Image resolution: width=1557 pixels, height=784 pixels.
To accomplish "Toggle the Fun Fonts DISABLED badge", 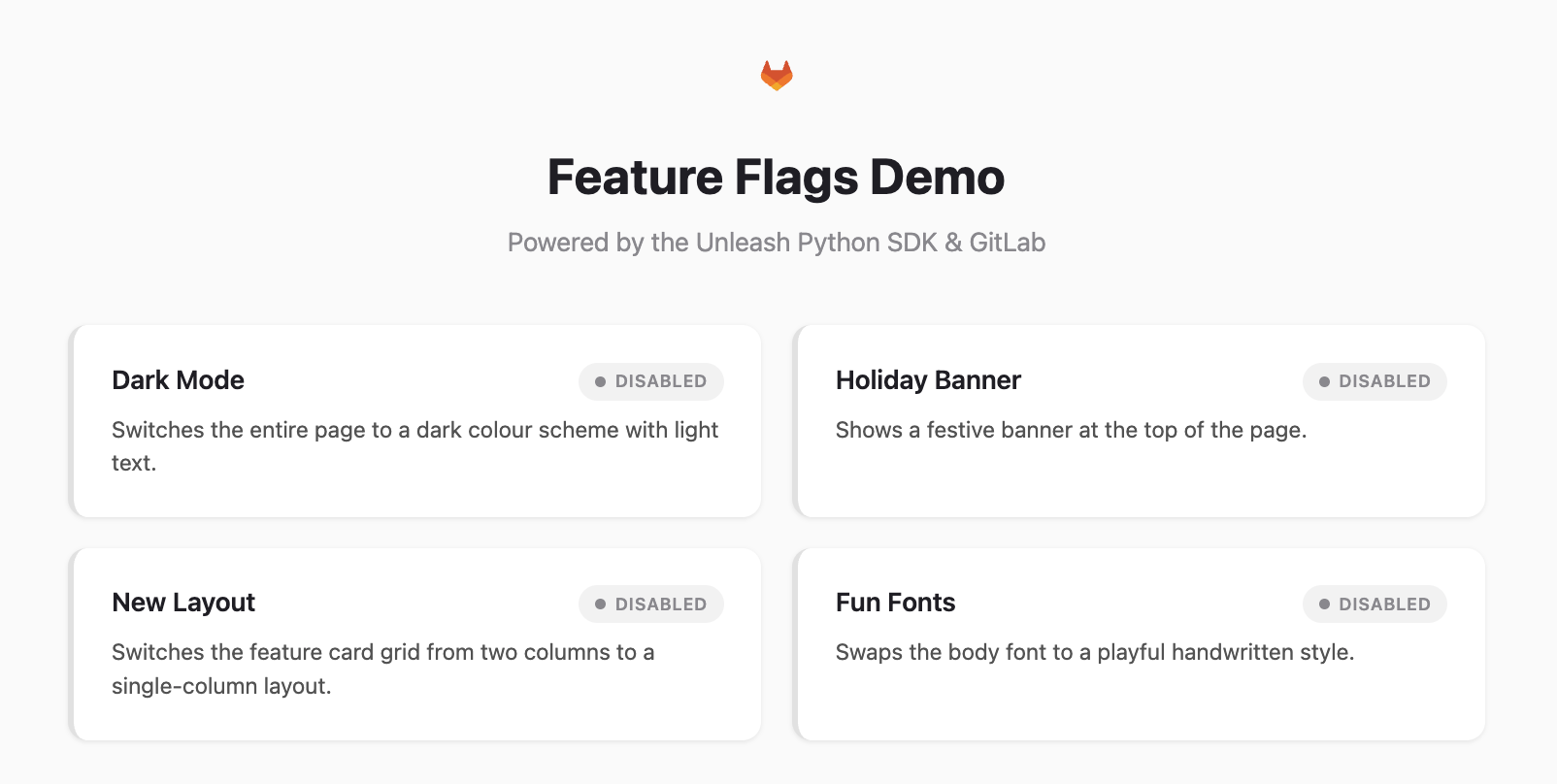I will pos(1375,604).
